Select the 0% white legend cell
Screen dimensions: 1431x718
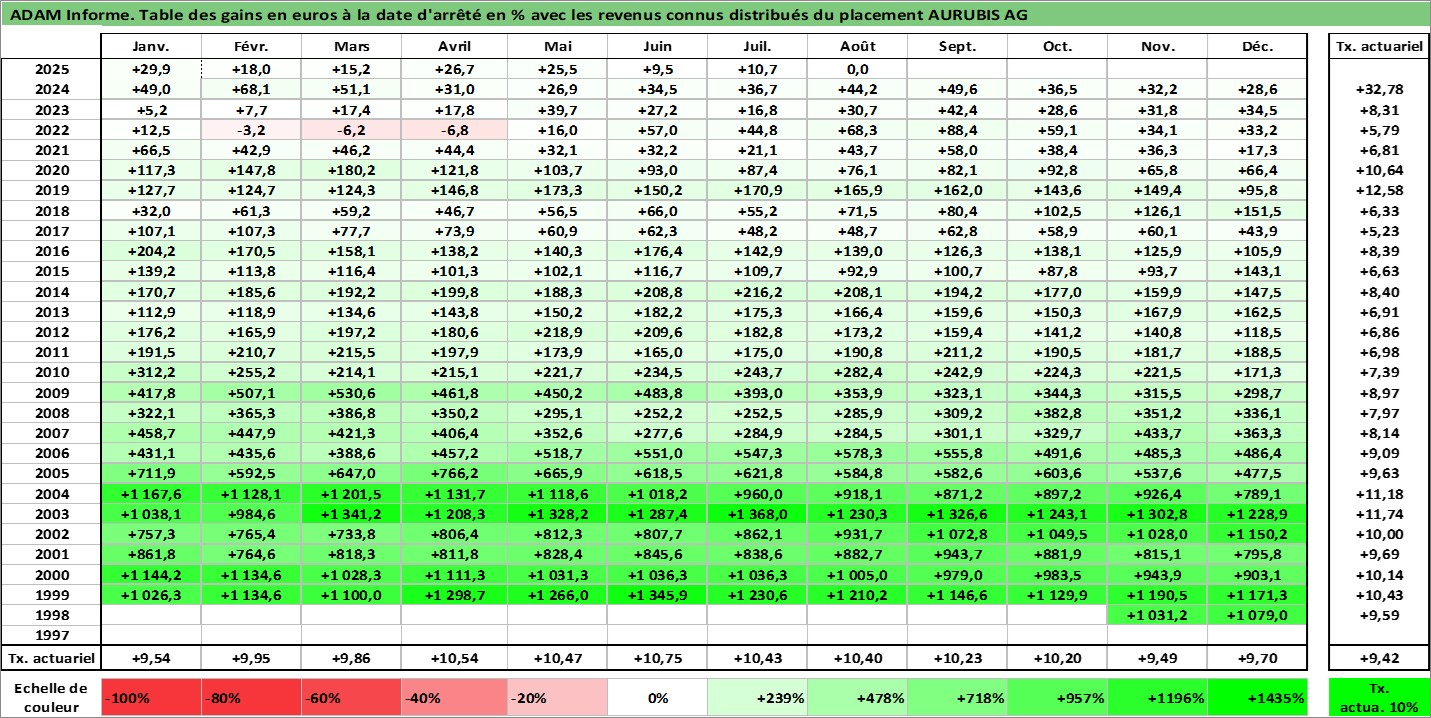pos(657,698)
